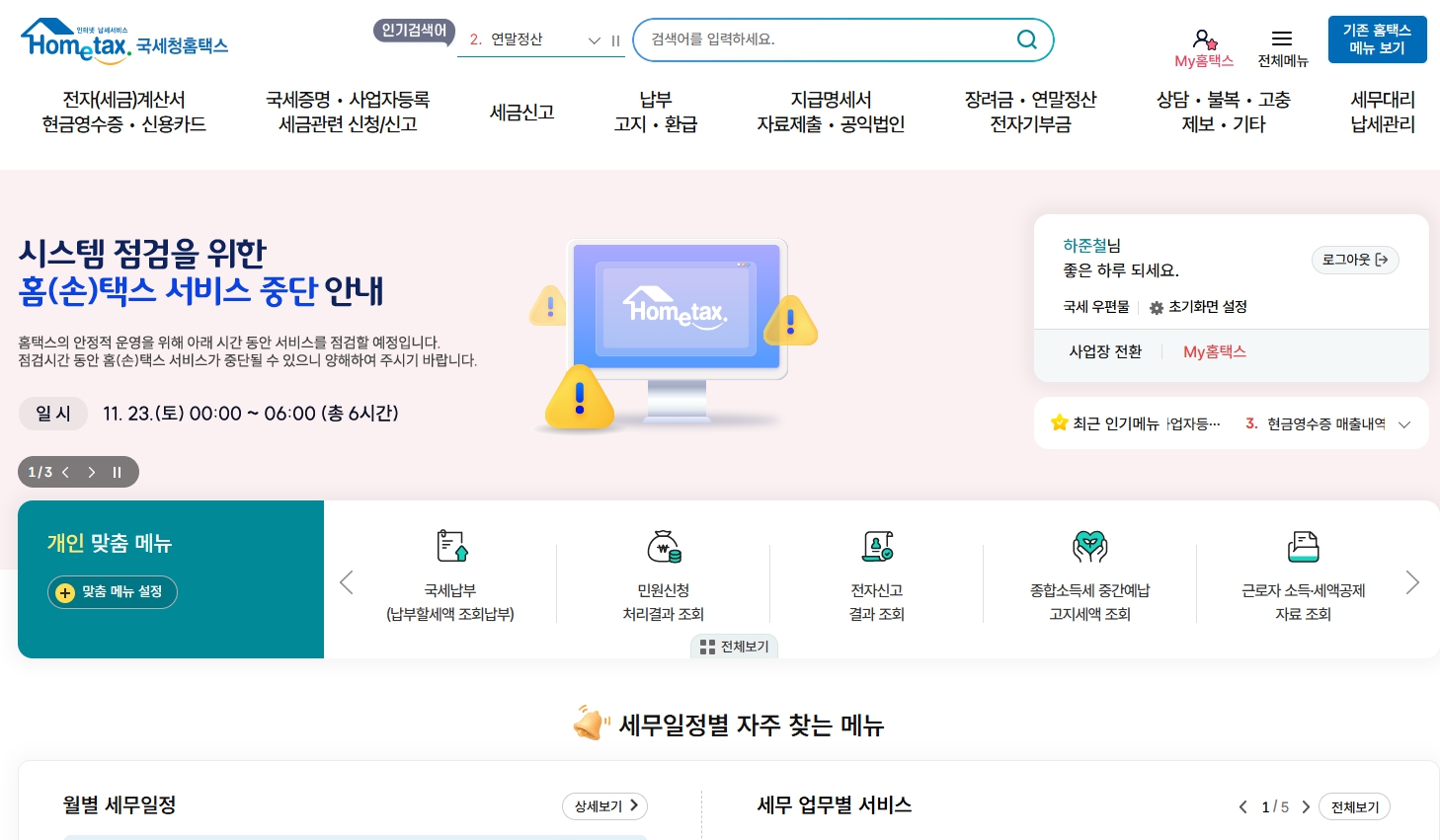This screenshot has width=1440, height=840.
Task: Pause the 인기검색어 rotation
Action: tap(615, 40)
